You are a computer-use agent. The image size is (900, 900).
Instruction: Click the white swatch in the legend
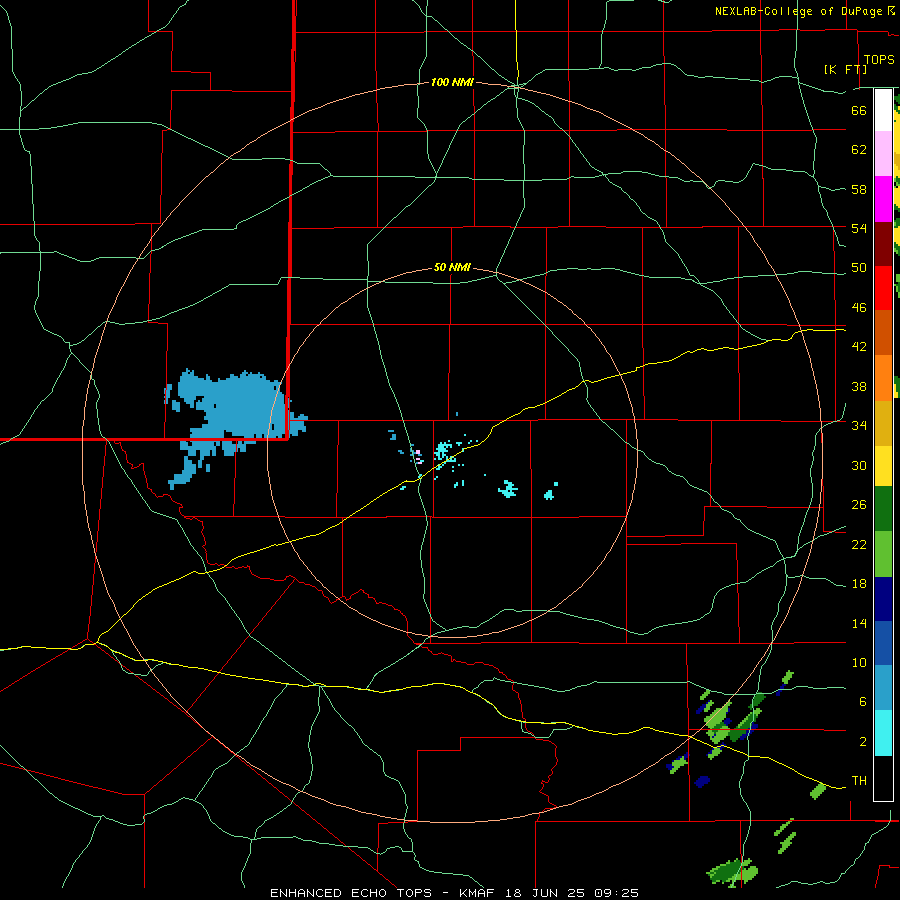pos(883,110)
